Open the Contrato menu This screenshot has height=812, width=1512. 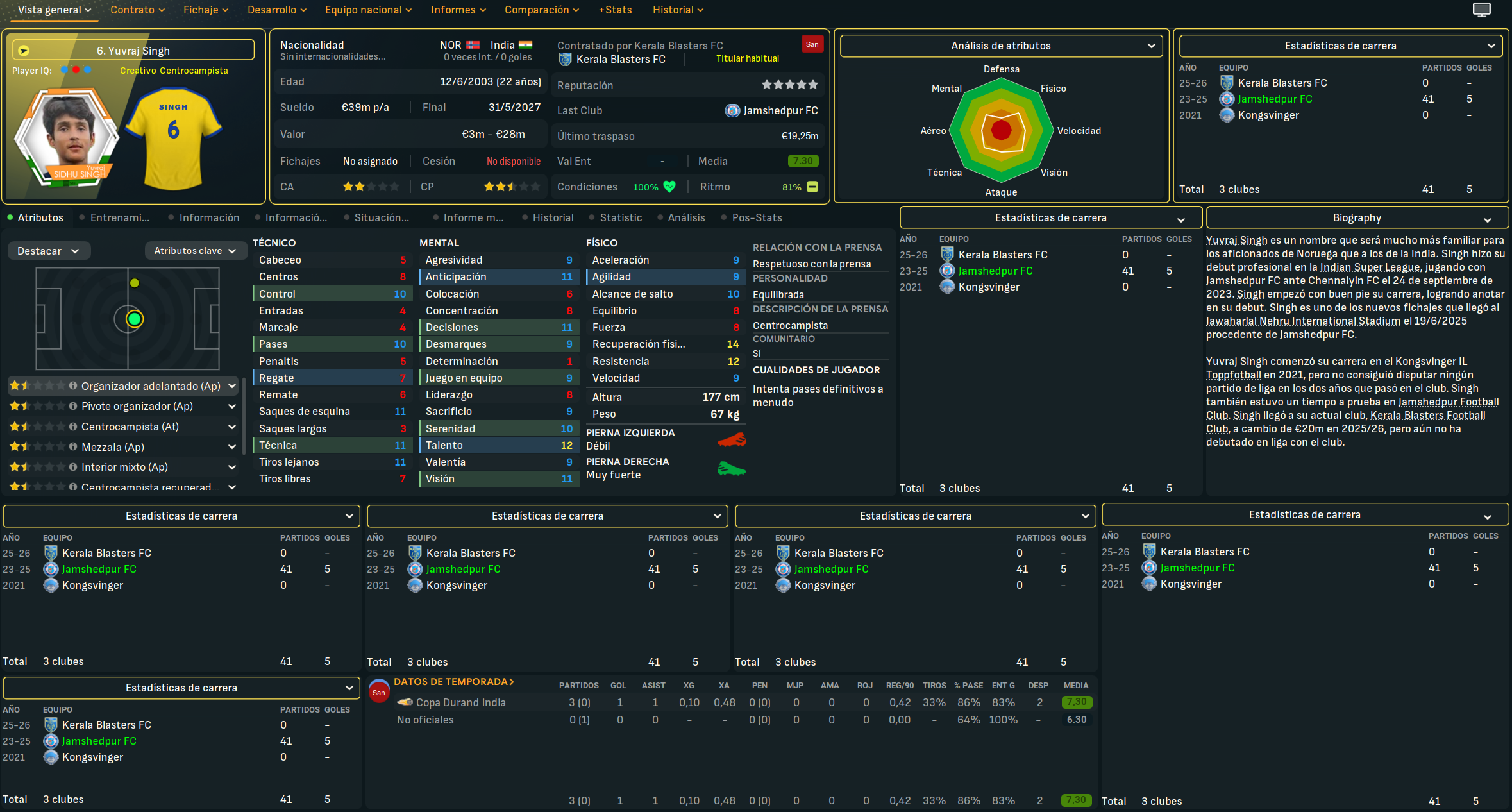(137, 10)
